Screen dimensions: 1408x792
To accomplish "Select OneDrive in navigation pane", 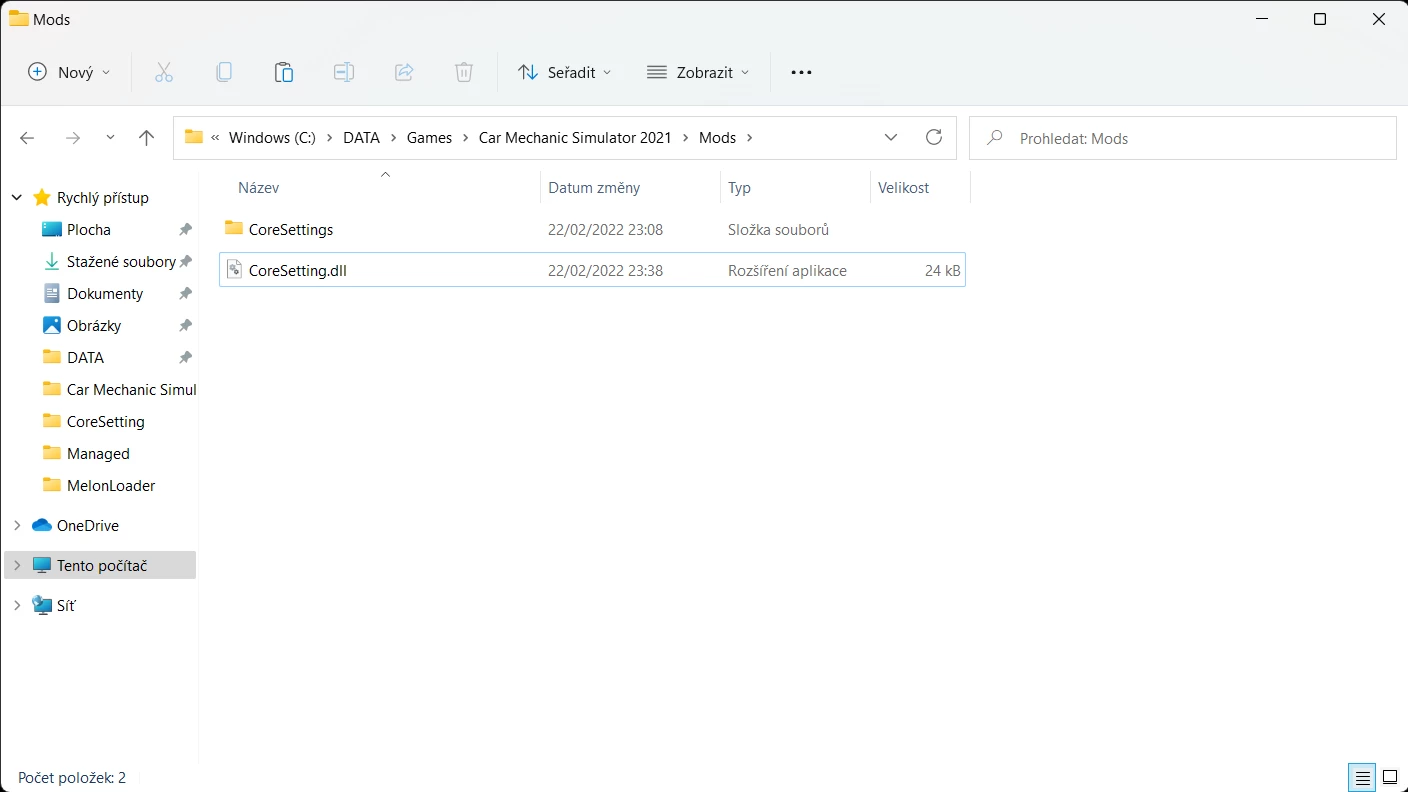I will coord(88,526).
